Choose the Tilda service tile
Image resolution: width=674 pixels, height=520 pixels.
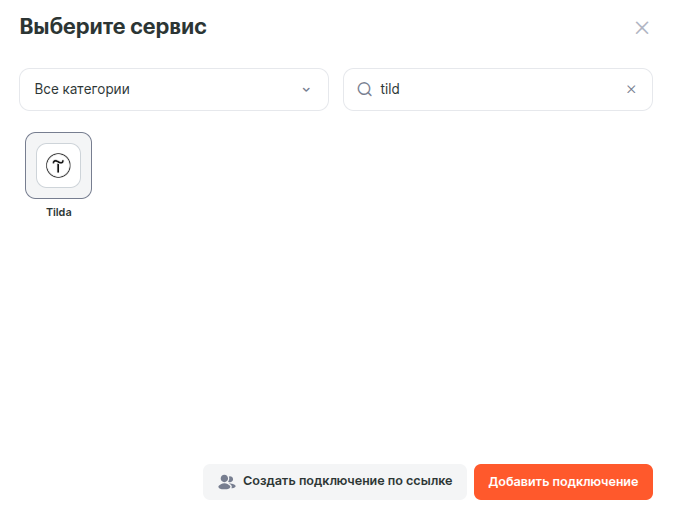pyautogui.click(x=58, y=175)
